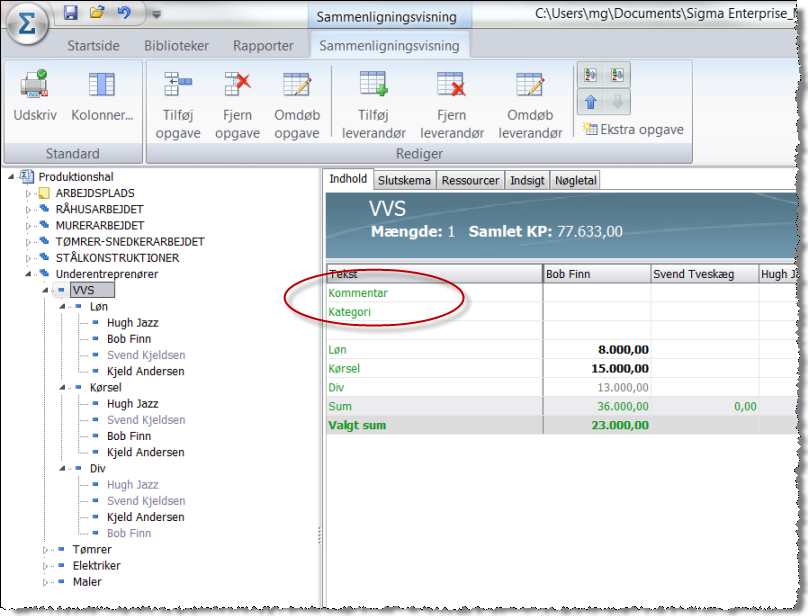Collapse the Produktionshal root node
This screenshot has width=808, height=616.
(x=11, y=177)
